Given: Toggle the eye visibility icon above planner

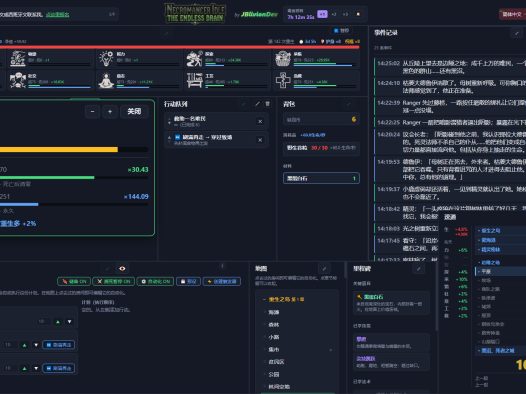Looking at the screenshot, I should (122, 269).
